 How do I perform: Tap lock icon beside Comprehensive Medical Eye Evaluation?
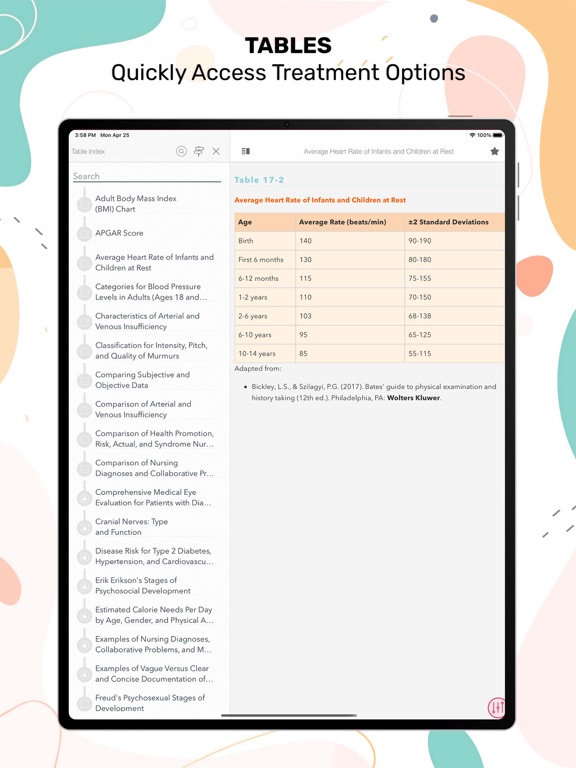[84, 498]
